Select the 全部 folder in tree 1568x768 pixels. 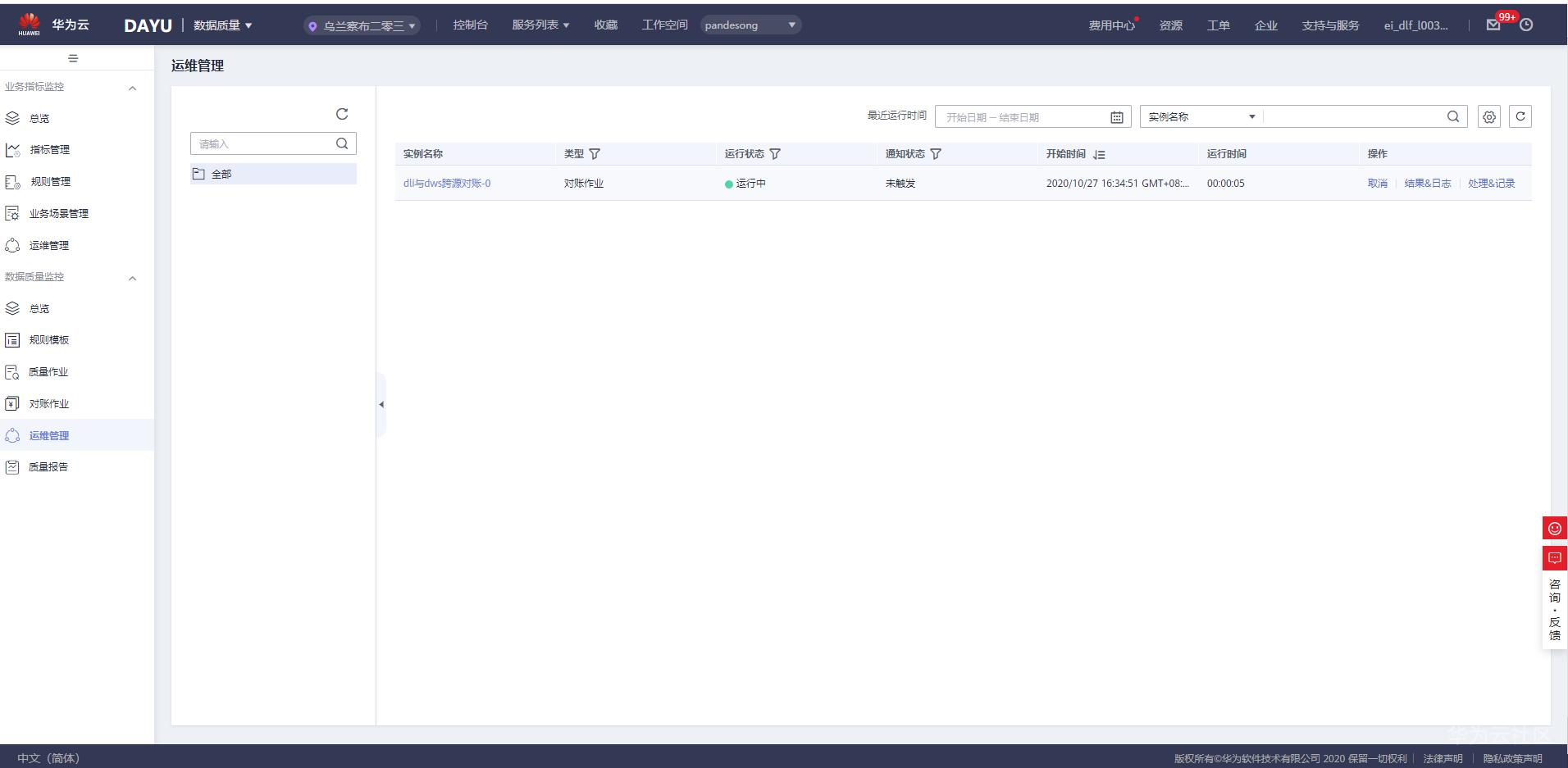pos(274,174)
